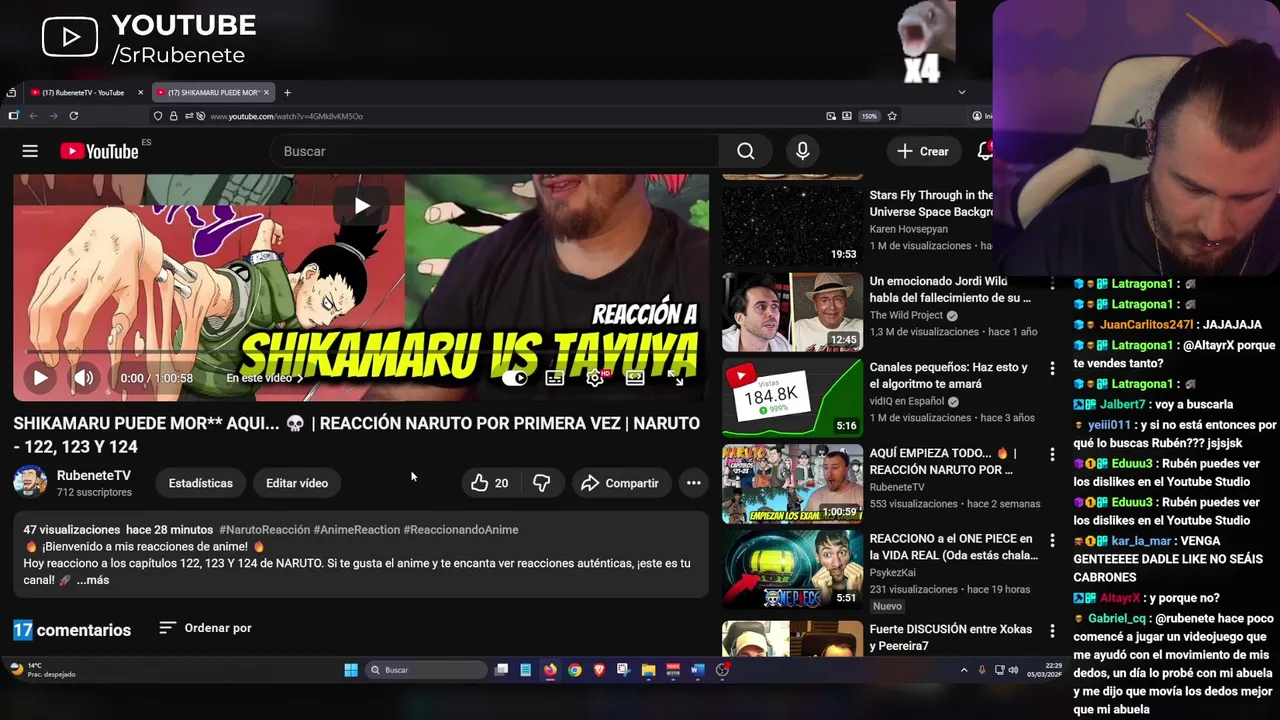The height and width of the screenshot is (720, 1280).
Task: Open Google Chrome from the taskbar
Action: coord(574,670)
